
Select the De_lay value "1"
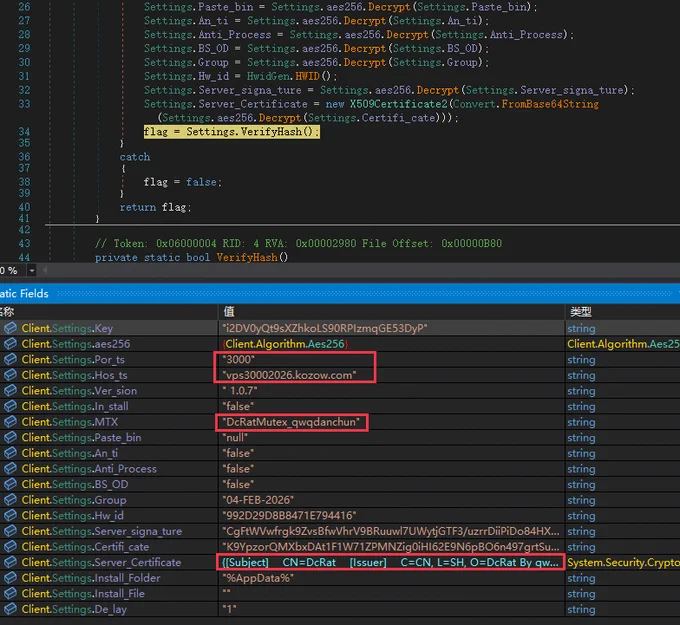[229, 609]
